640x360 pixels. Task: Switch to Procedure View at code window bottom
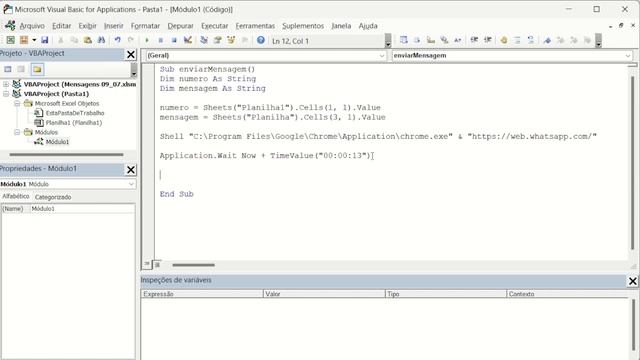pos(147,264)
